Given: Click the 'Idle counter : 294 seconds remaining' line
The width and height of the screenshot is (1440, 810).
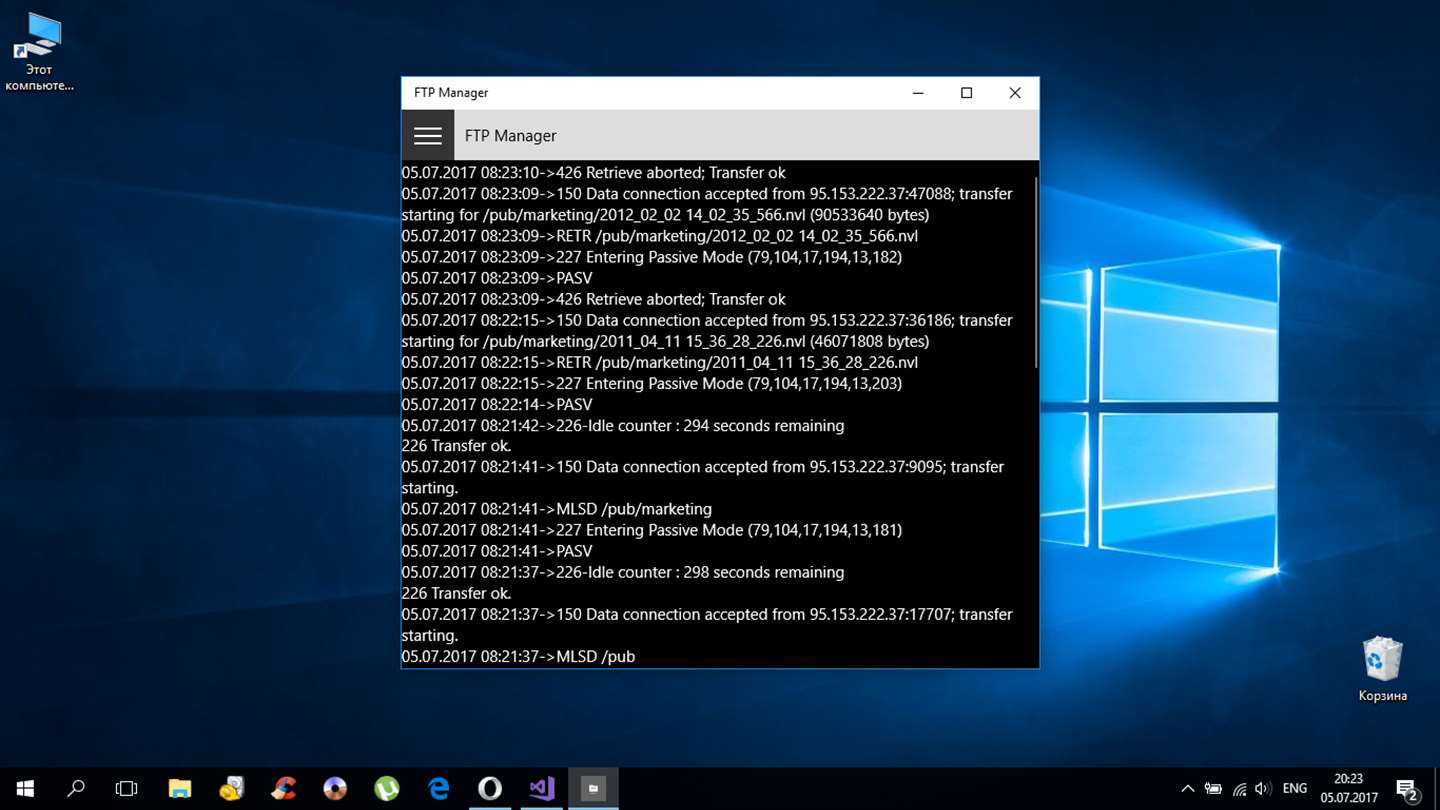Looking at the screenshot, I should click(x=623, y=425).
